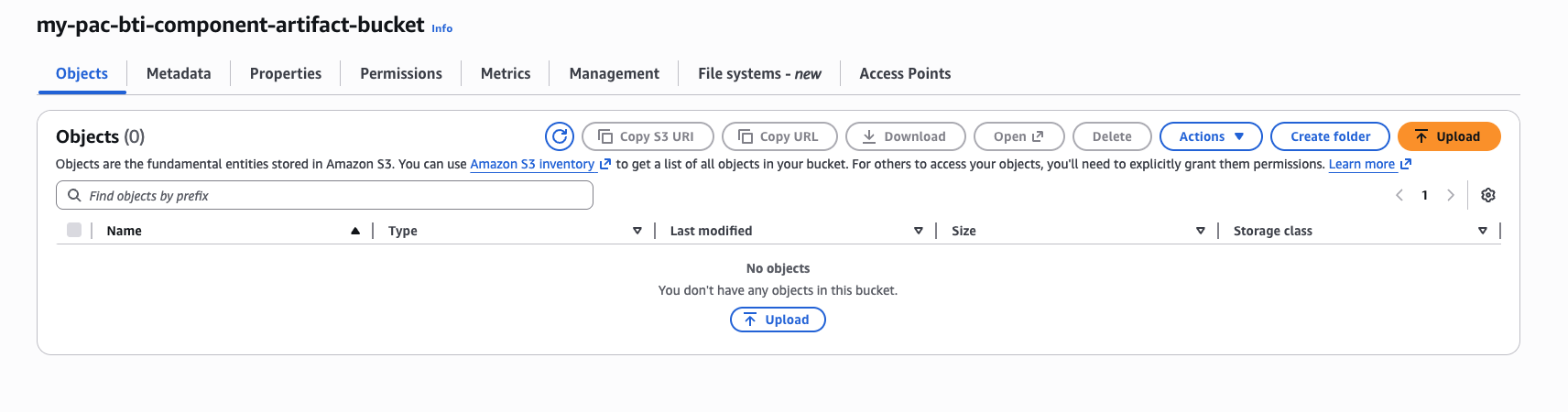Viewport: 1568px width, 412px height.
Task: Switch to the Metadata tab
Action: pos(179,73)
